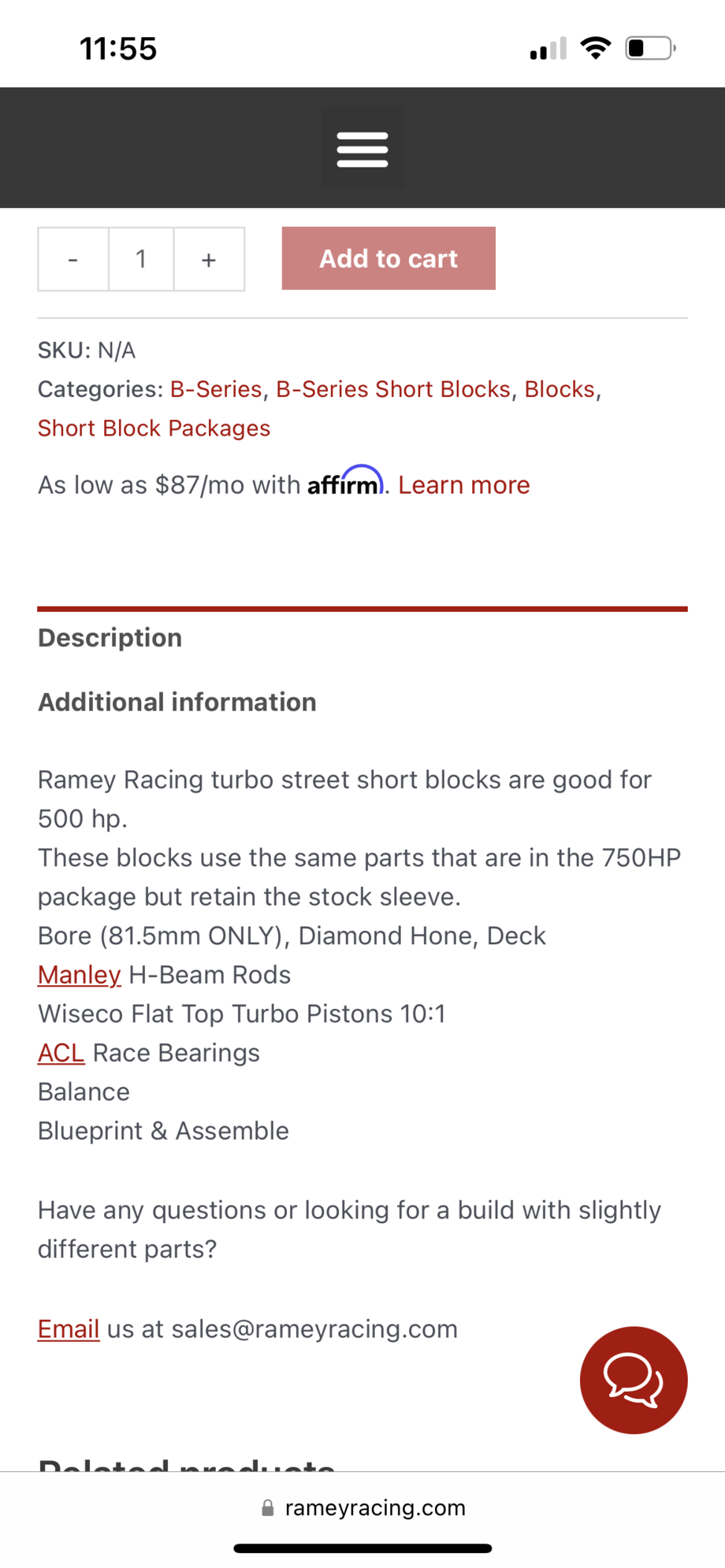The width and height of the screenshot is (725, 1568).
Task: Tap the cellular signal bars icon
Action: coord(548,49)
